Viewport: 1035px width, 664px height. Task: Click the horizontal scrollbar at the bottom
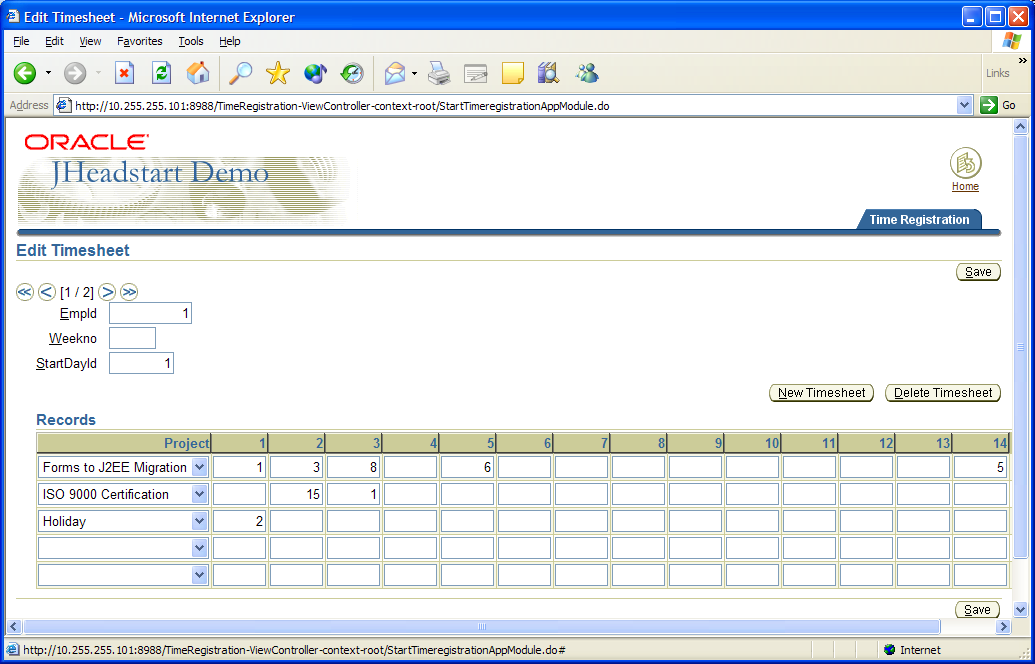[480, 627]
